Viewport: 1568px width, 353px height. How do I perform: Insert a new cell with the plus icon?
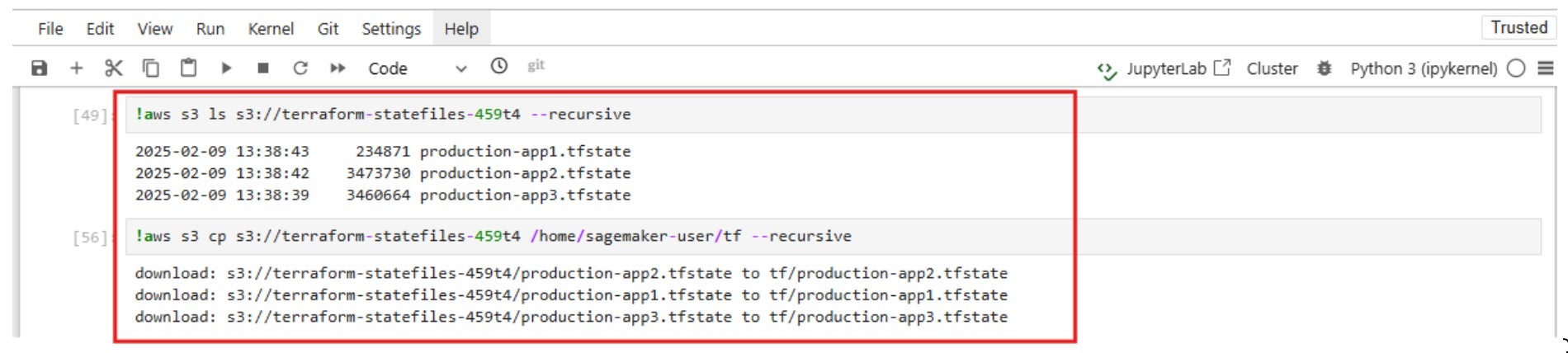77,68
